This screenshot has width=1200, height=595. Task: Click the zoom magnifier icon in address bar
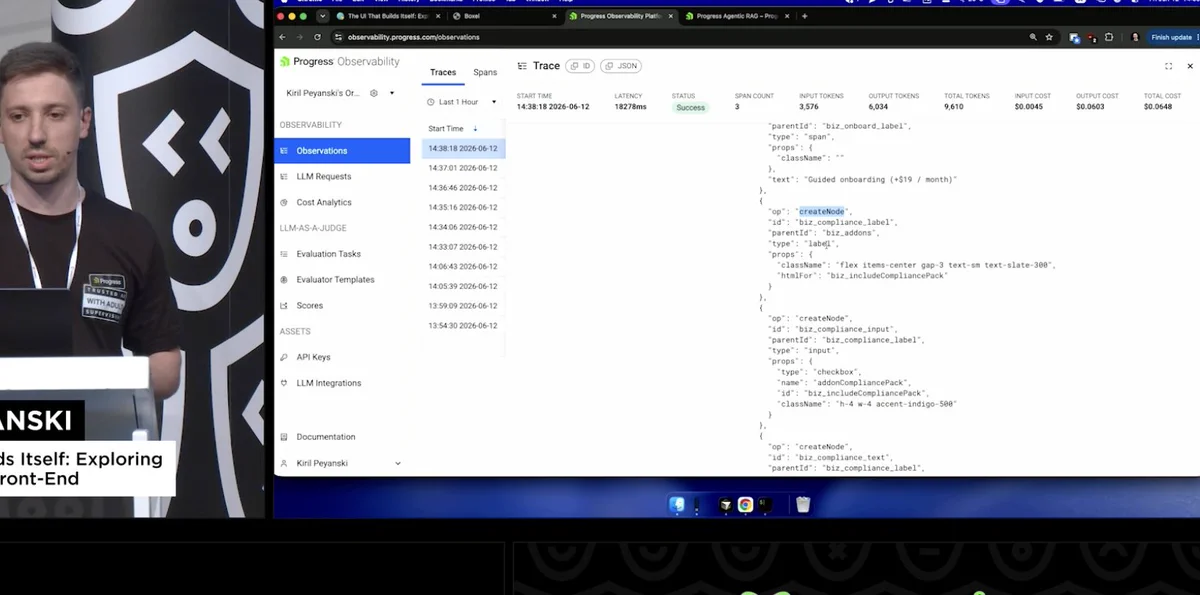point(1033,37)
